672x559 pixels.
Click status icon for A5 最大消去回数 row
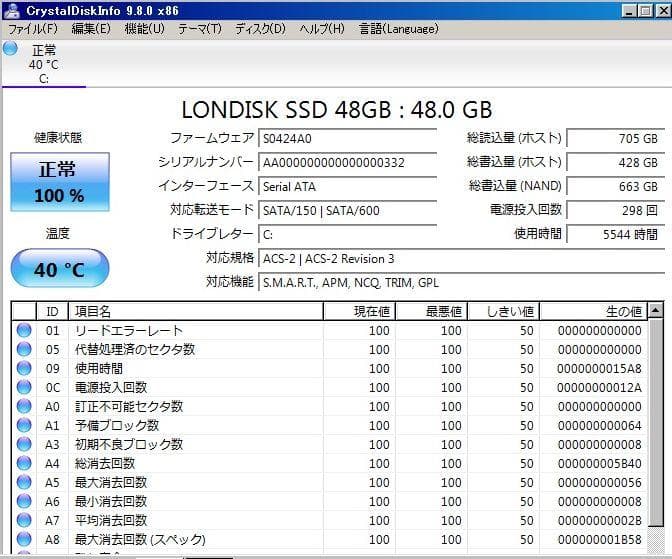coord(24,482)
